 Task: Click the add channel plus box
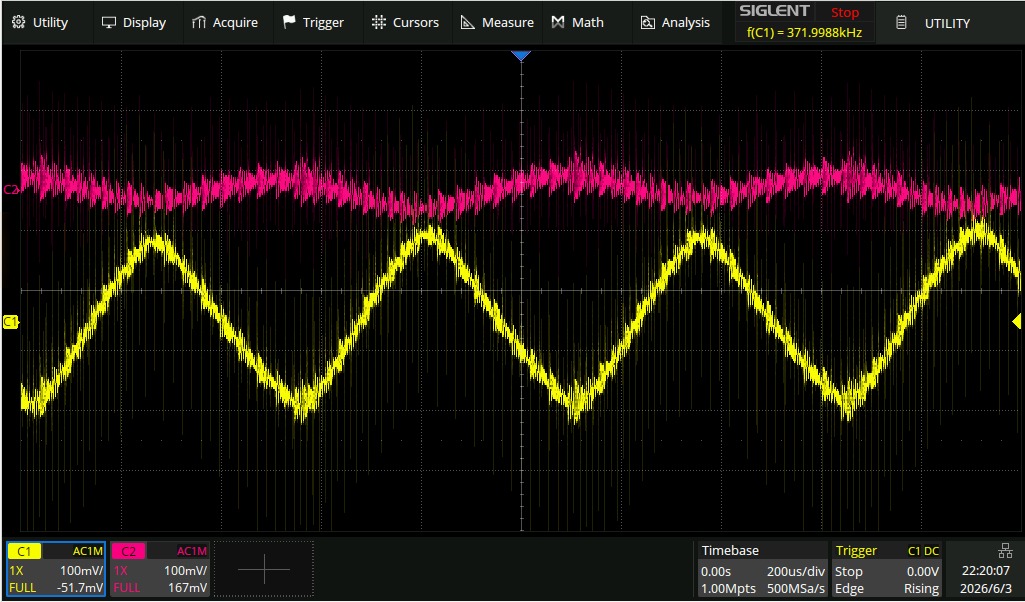coord(264,569)
